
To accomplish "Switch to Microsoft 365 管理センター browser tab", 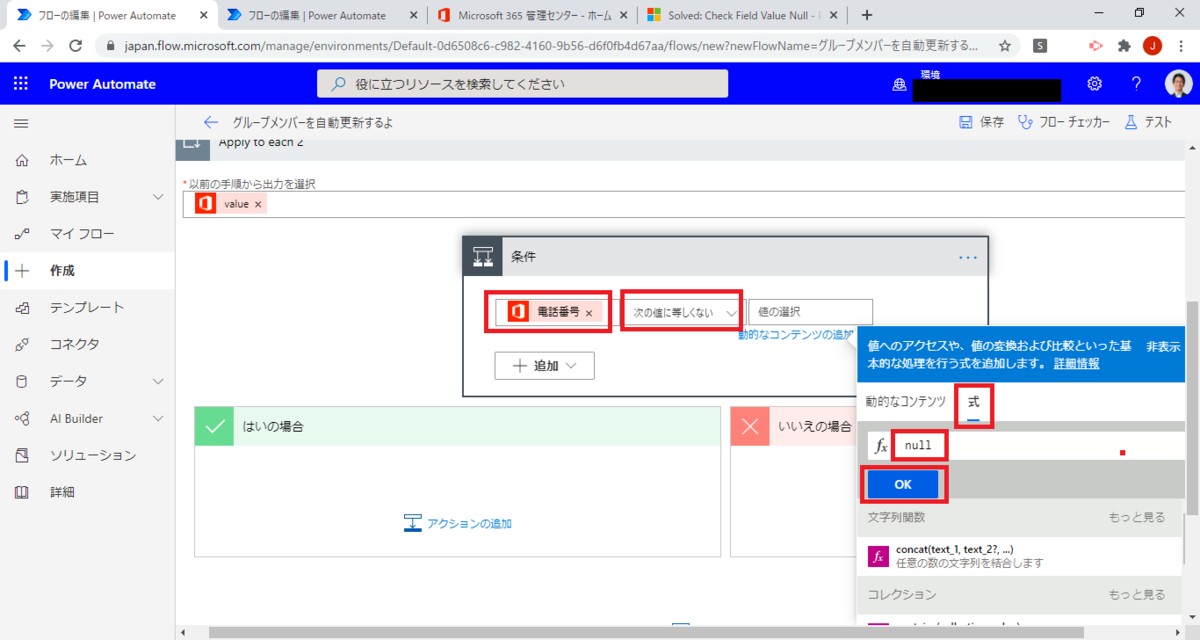I will [532, 15].
